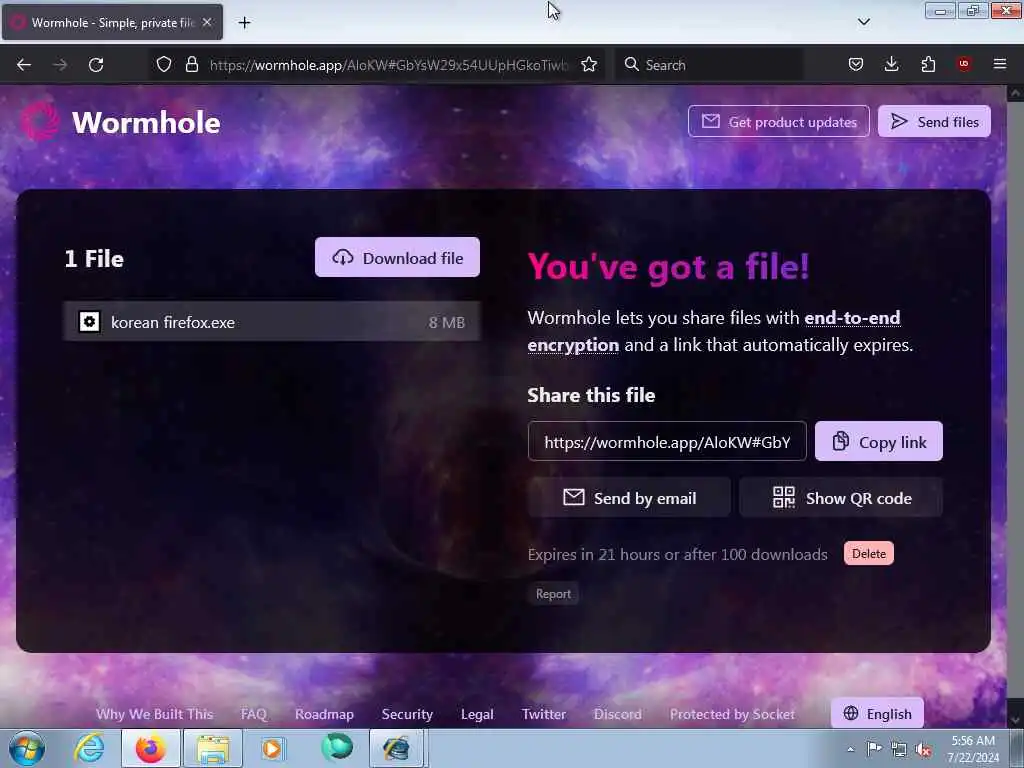Click Send by email button

(629, 498)
